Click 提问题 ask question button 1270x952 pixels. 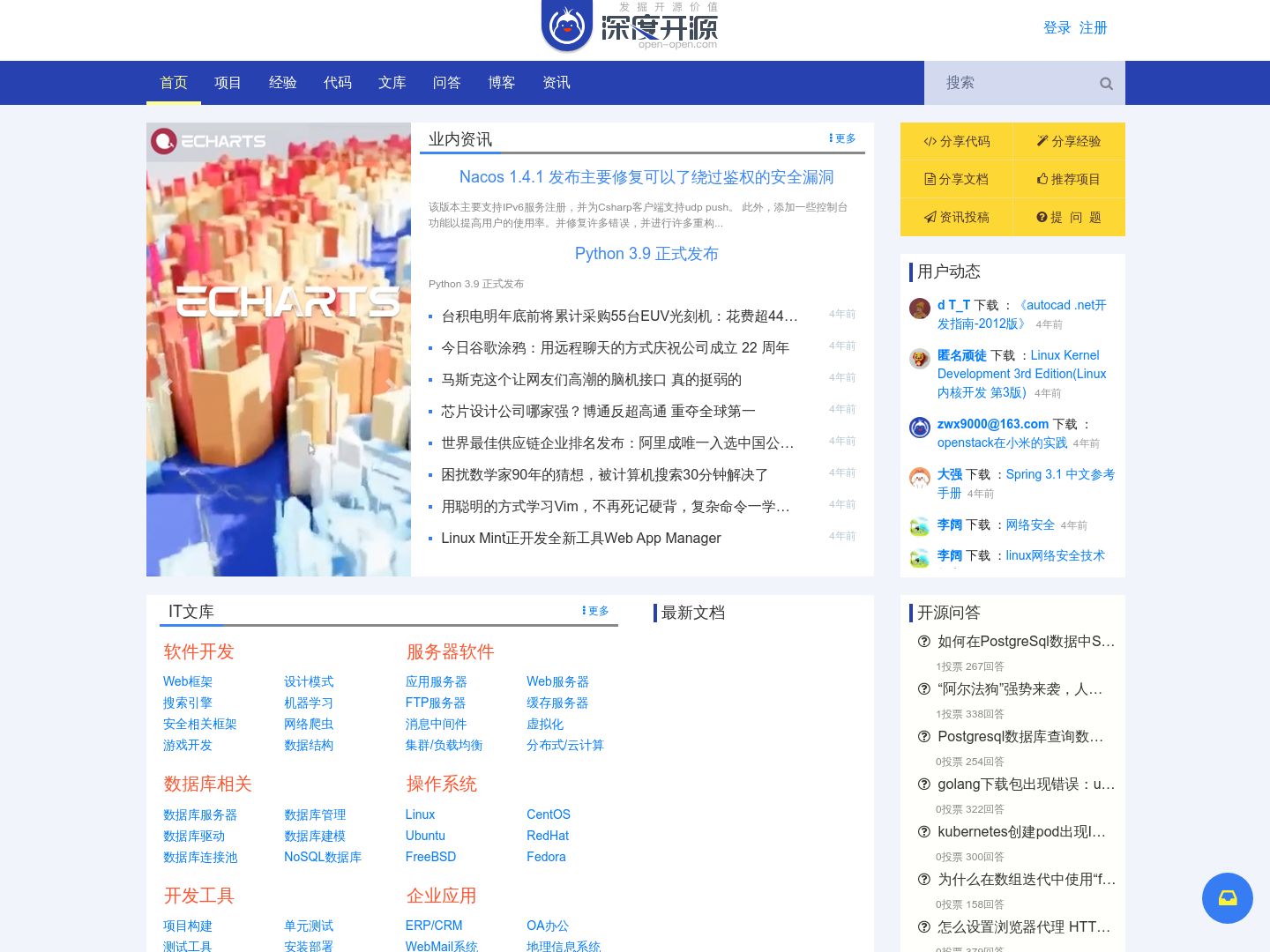(x=1068, y=217)
